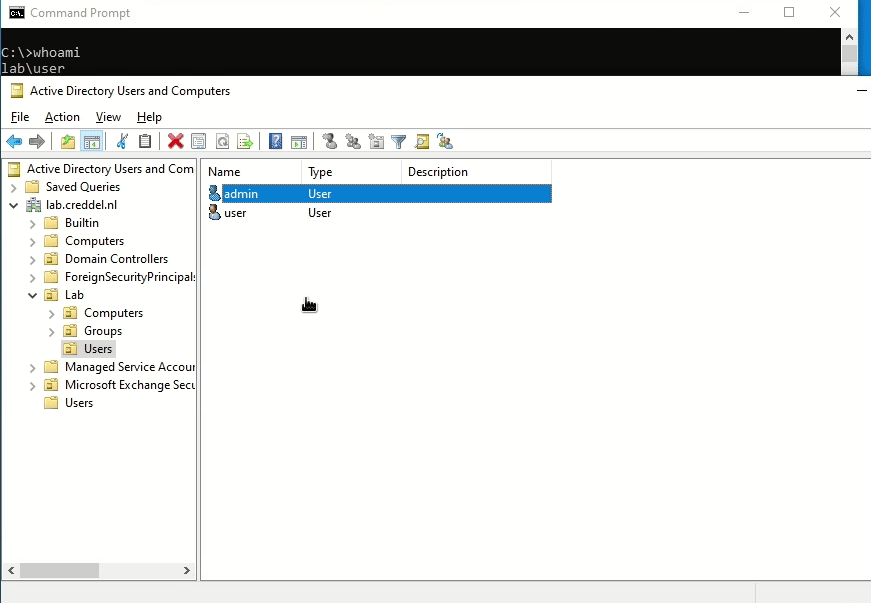This screenshot has width=871, height=603.
Task: Open Properties from the toolbar icon
Action: [198, 142]
